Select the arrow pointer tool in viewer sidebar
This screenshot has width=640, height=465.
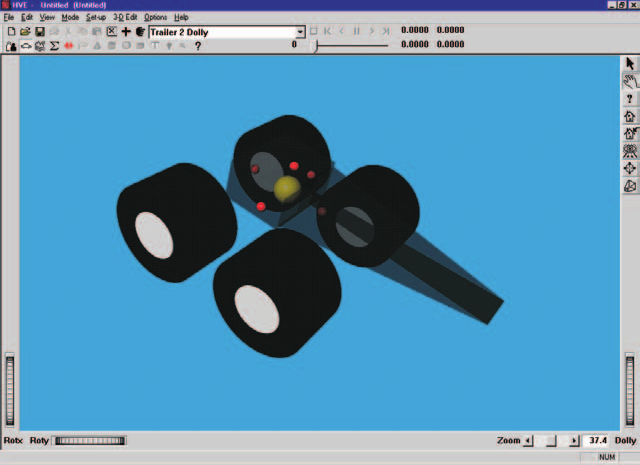630,64
